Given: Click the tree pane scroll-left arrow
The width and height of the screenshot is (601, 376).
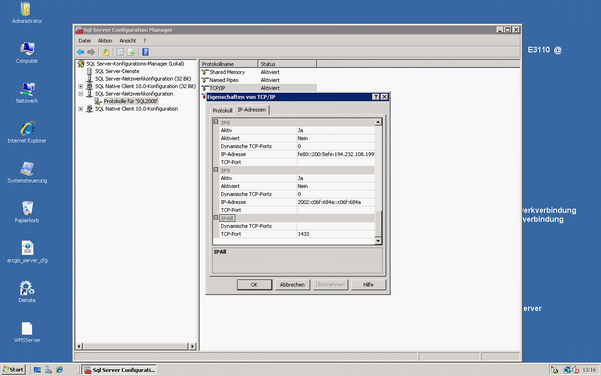Looking at the screenshot, I should pos(79,346).
